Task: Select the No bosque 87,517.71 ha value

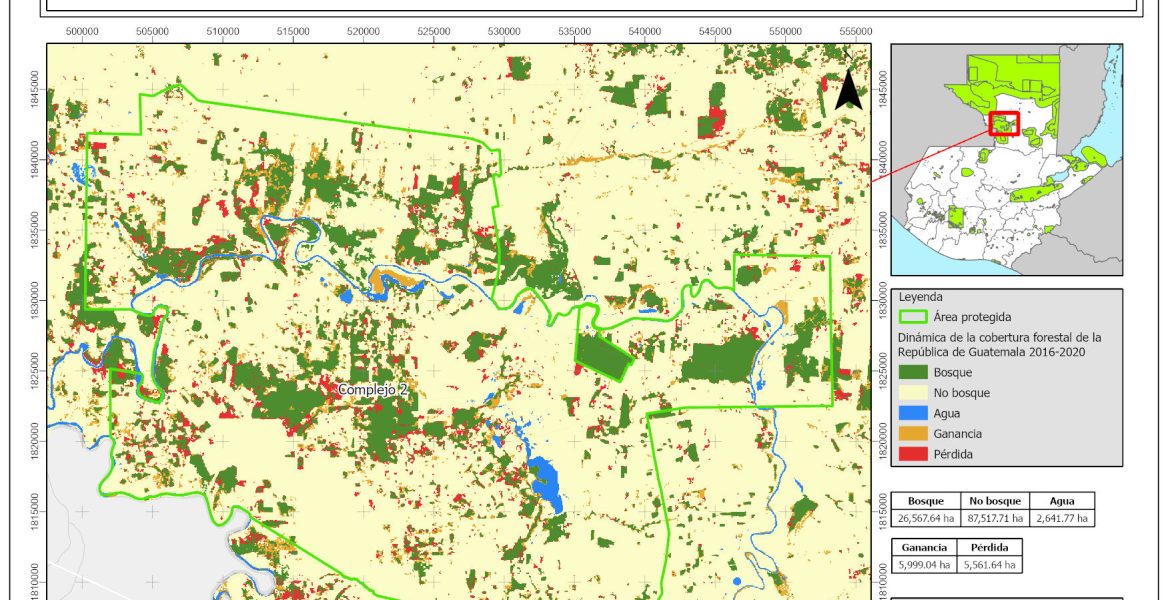Action: pos(993,518)
